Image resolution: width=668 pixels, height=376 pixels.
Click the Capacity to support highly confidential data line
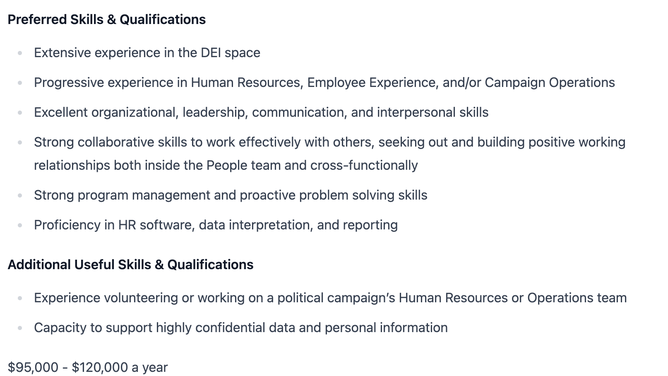(x=241, y=328)
